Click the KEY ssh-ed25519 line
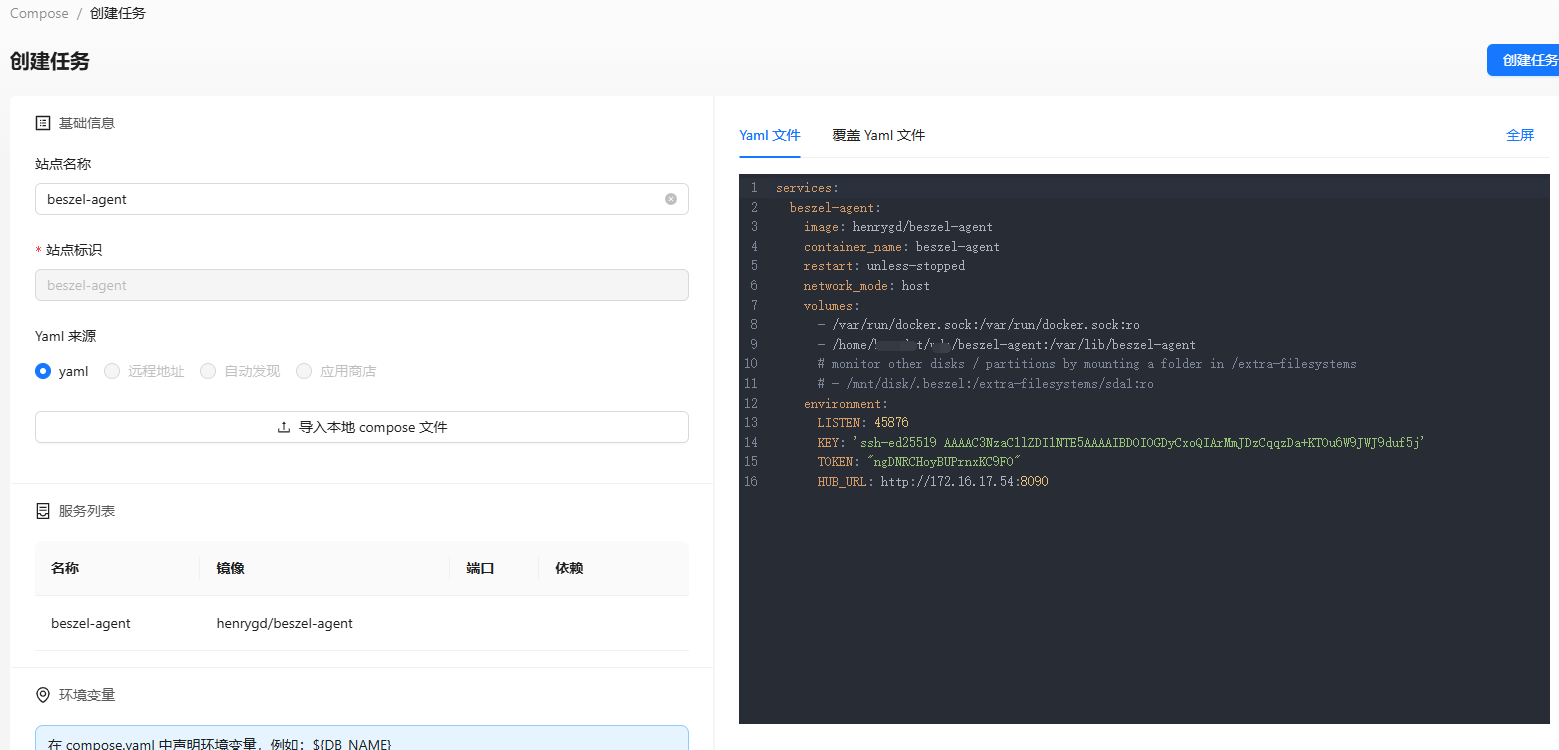Screen dimensions: 1559x750 (x=1121, y=443)
